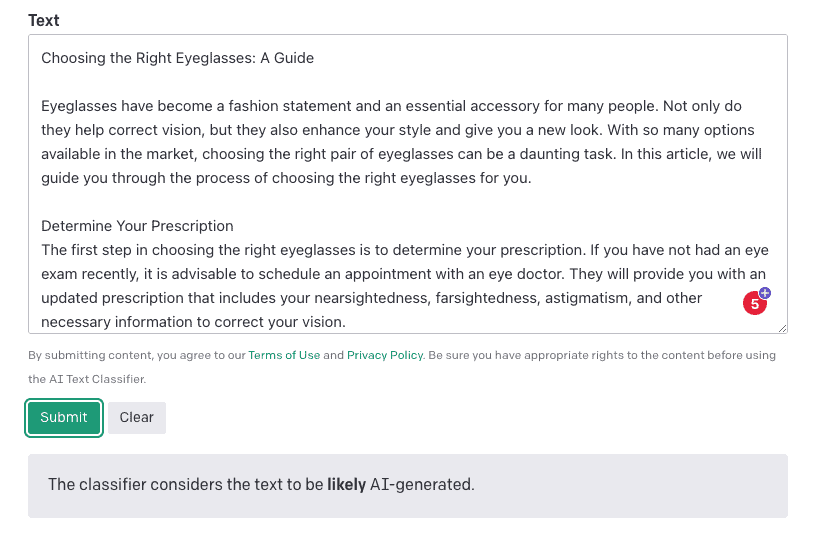Click the red "5" notification badge

pos(755,304)
